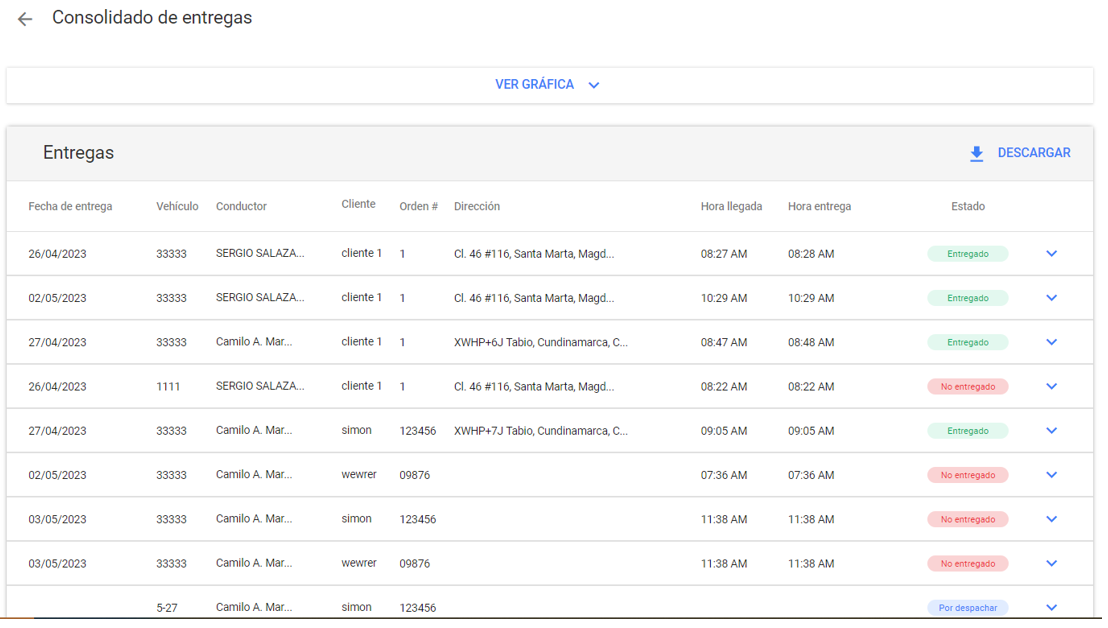
Task: Click the No entregado badge for vehicle 1111
Action: tap(967, 387)
